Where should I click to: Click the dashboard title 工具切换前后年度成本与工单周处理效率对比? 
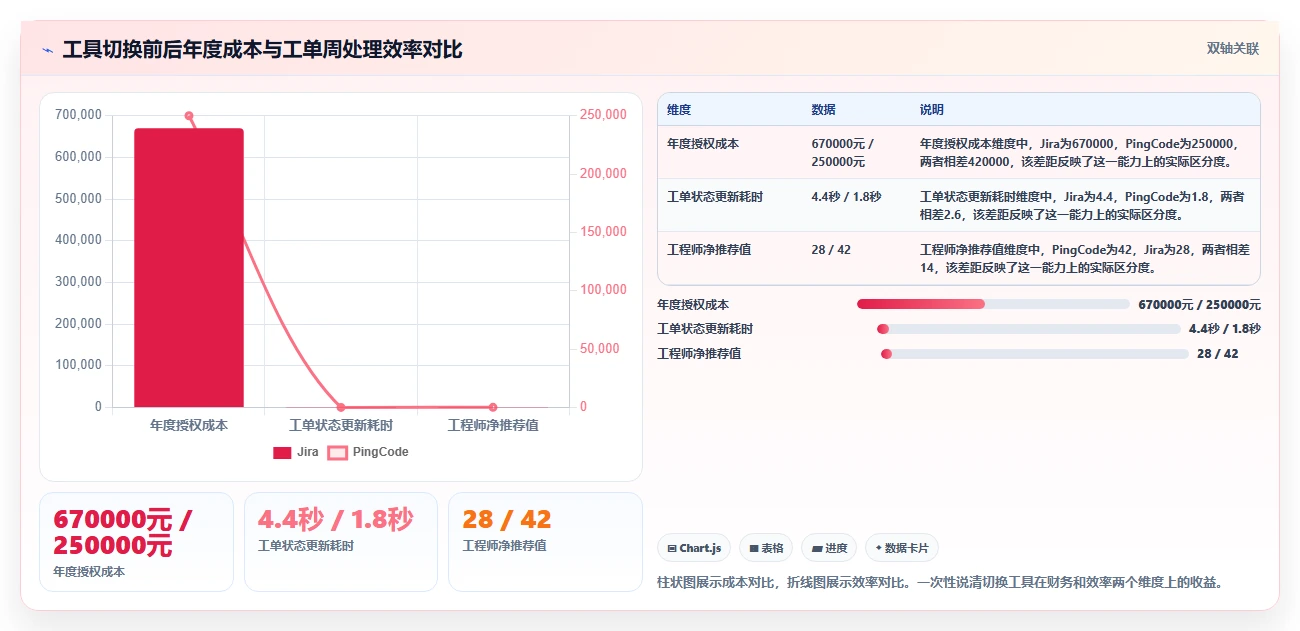pyautogui.click(x=263, y=49)
